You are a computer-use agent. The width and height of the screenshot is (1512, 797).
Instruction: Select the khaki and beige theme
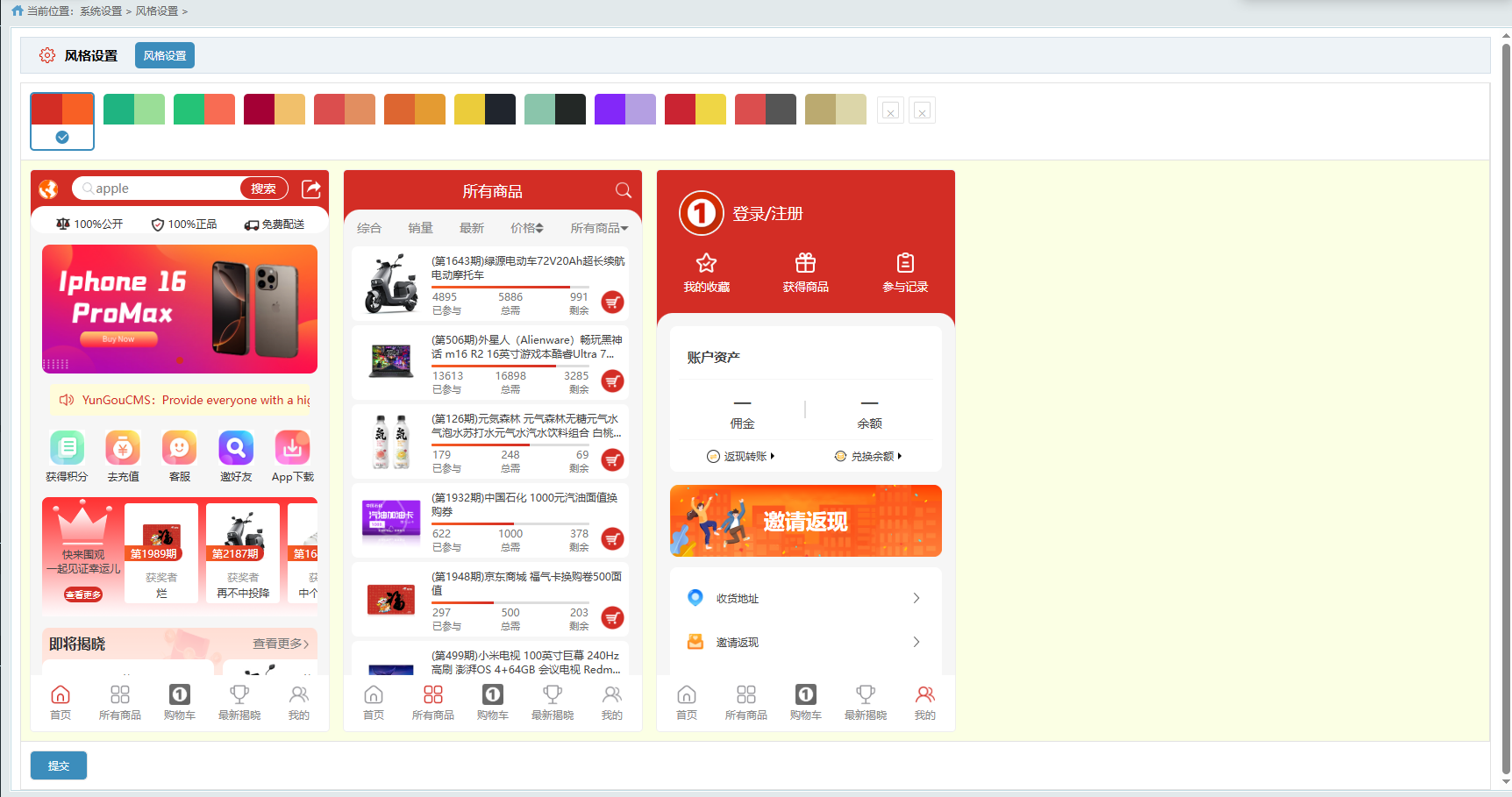836,110
